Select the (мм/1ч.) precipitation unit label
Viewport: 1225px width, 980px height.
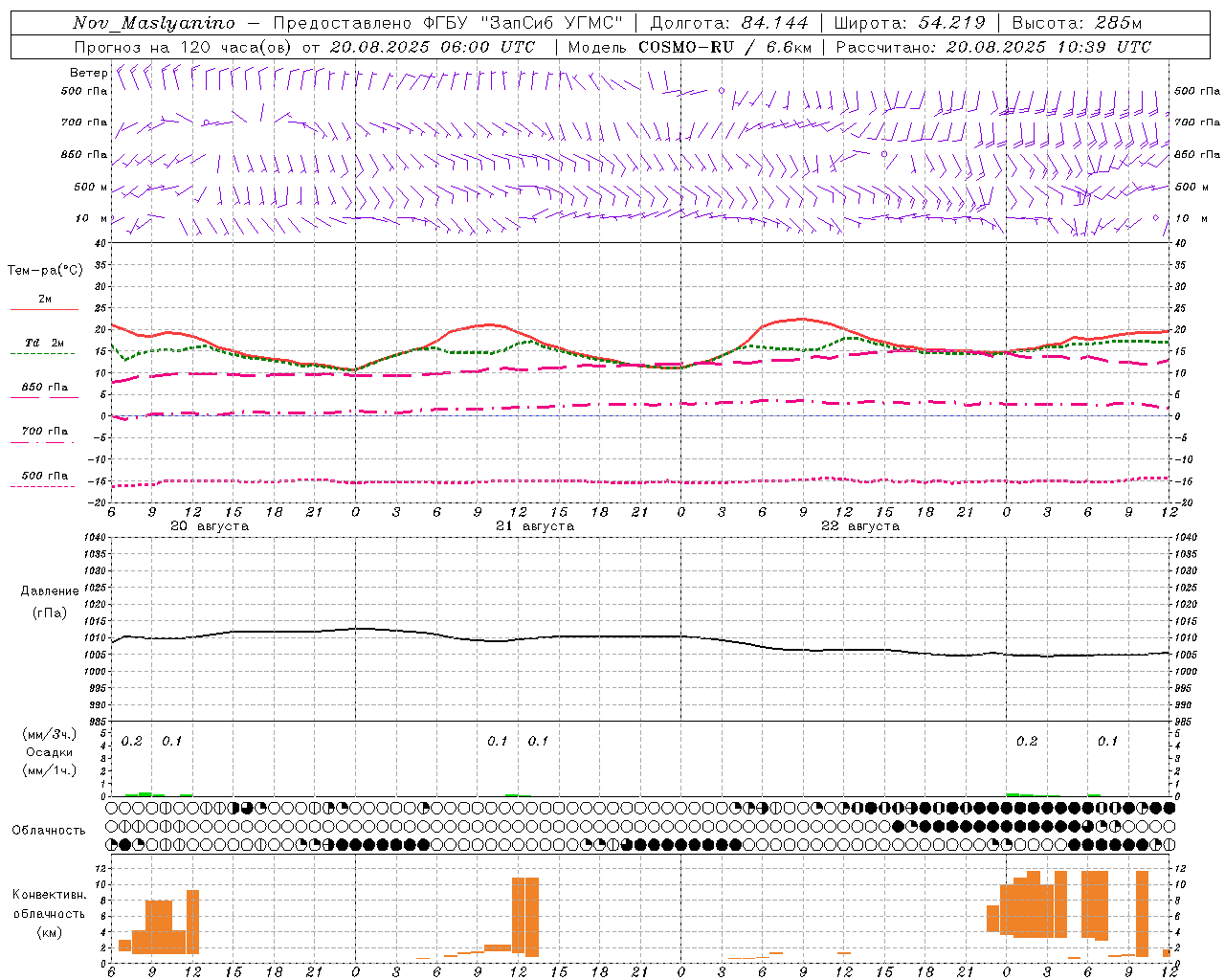[49, 769]
